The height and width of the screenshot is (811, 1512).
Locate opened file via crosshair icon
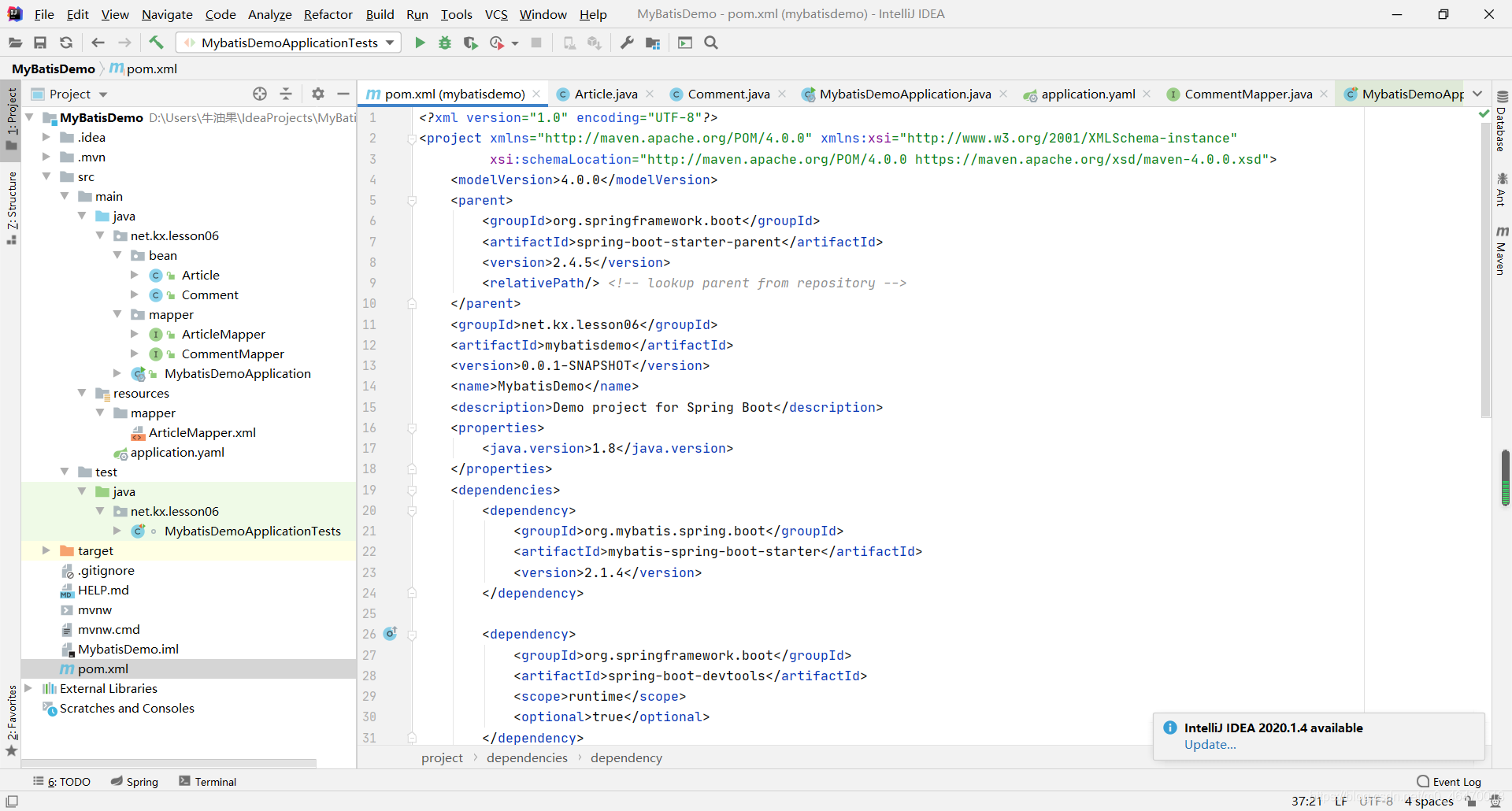pyautogui.click(x=260, y=94)
